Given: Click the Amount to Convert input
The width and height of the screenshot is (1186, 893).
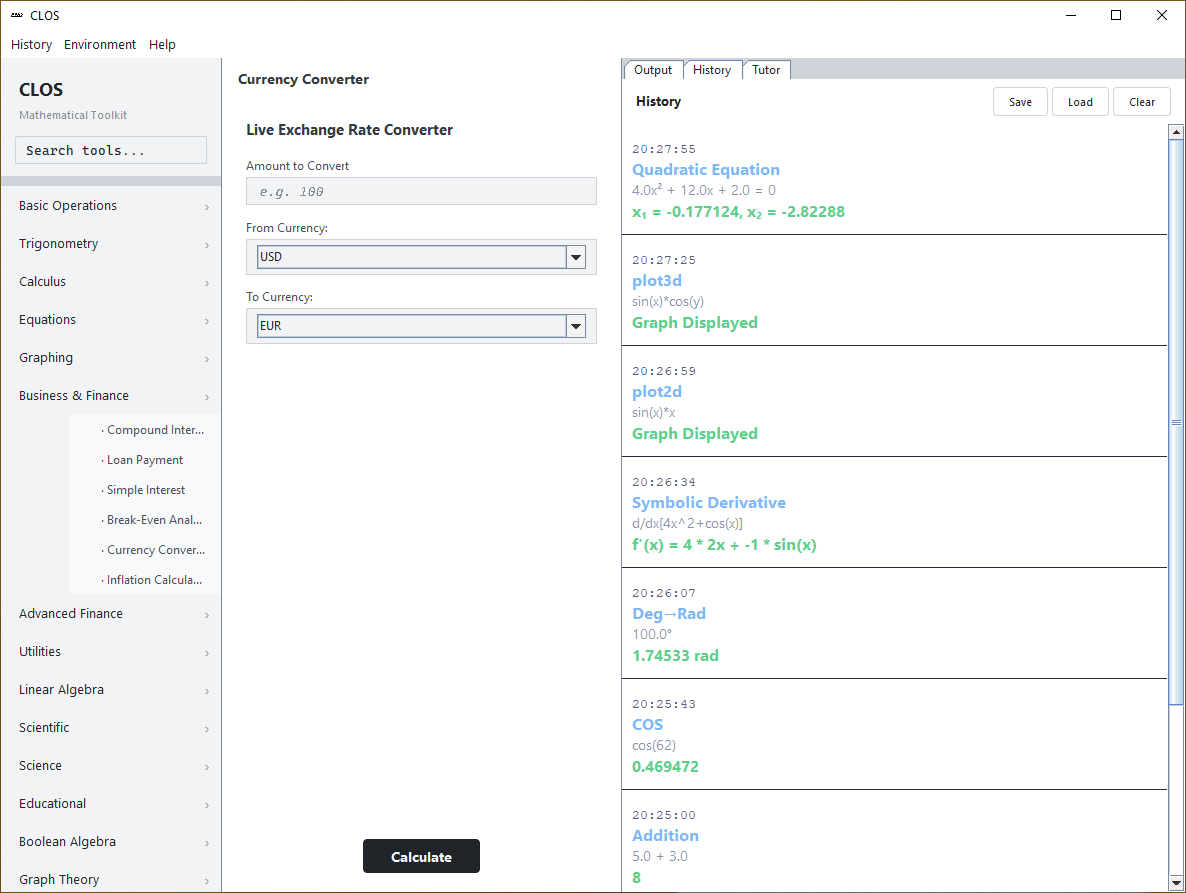Looking at the screenshot, I should pos(421,191).
